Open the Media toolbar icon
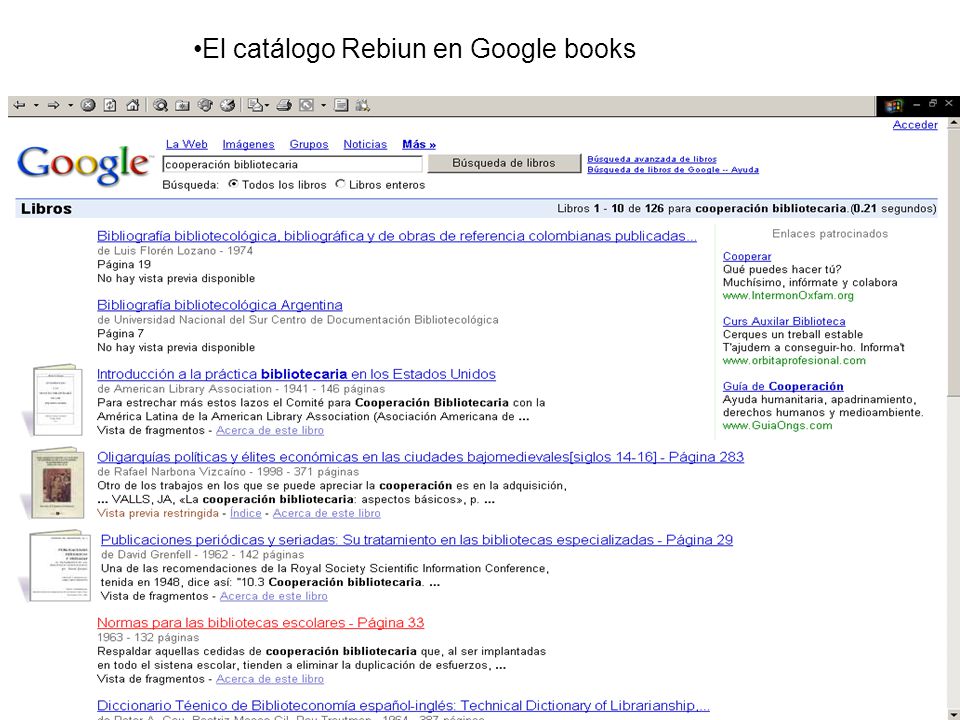Image resolution: width=960 pixels, height=720 pixels. [205, 105]
